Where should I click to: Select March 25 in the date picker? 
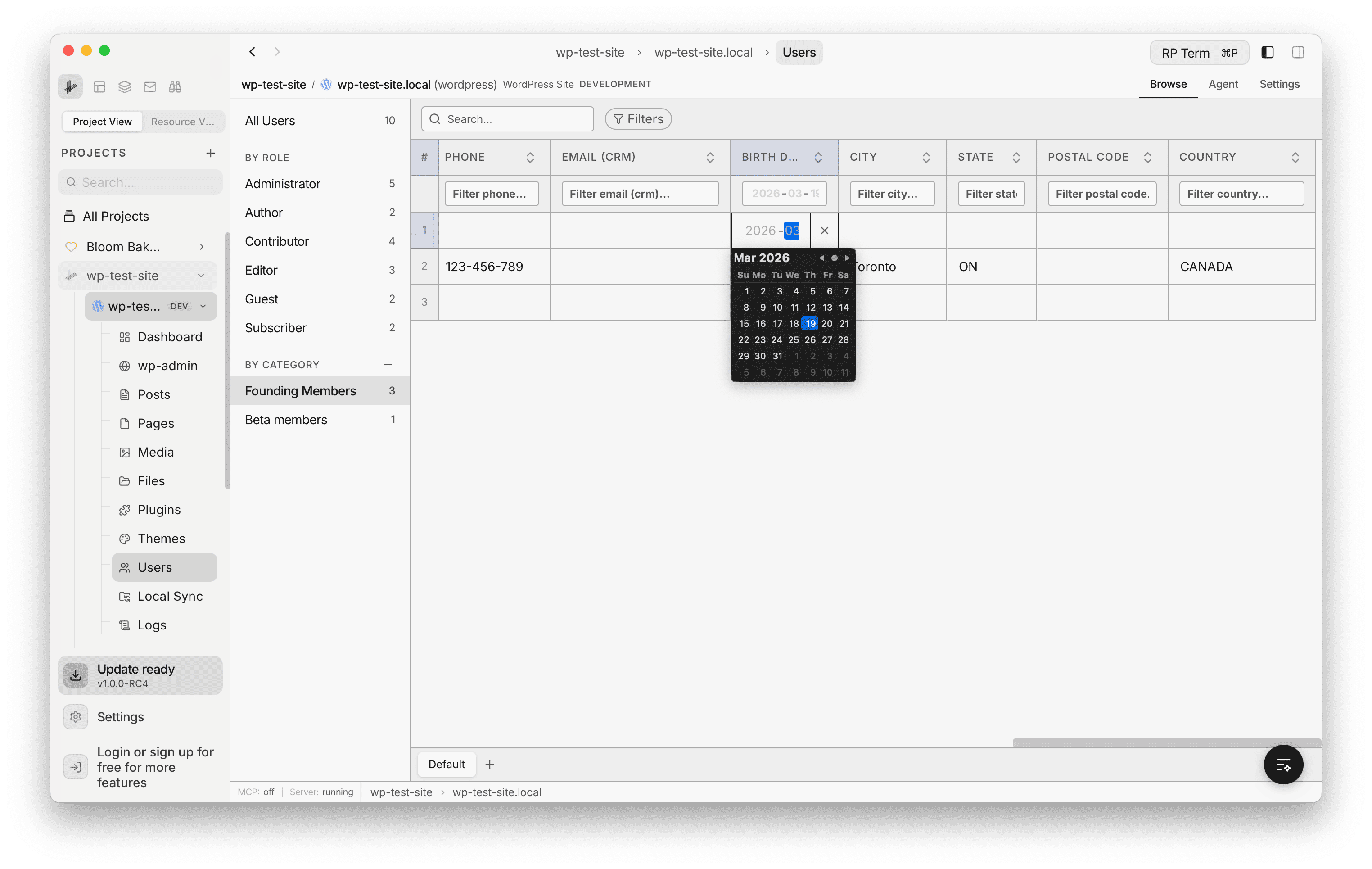pyautogui.click(x=793, y=339)
